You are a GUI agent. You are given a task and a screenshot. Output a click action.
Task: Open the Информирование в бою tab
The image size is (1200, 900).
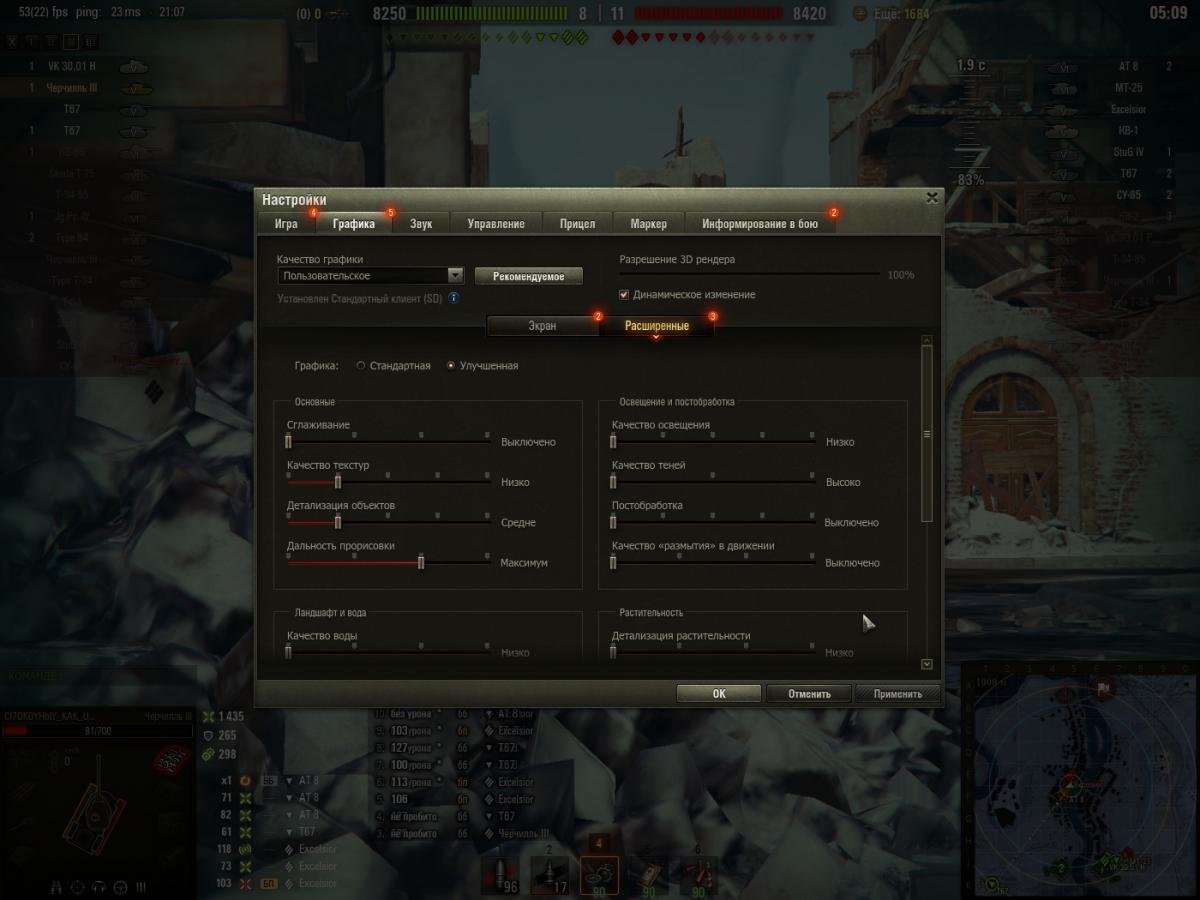click(x=760, y=224)
